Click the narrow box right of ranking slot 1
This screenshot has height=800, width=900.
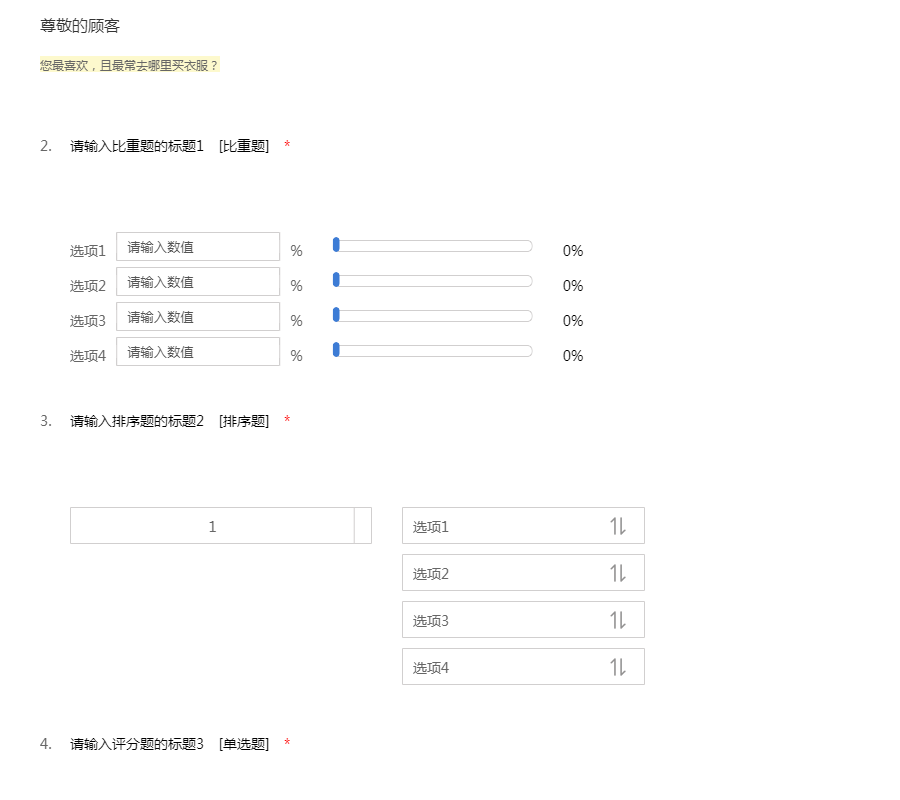[x=363, y=526]
